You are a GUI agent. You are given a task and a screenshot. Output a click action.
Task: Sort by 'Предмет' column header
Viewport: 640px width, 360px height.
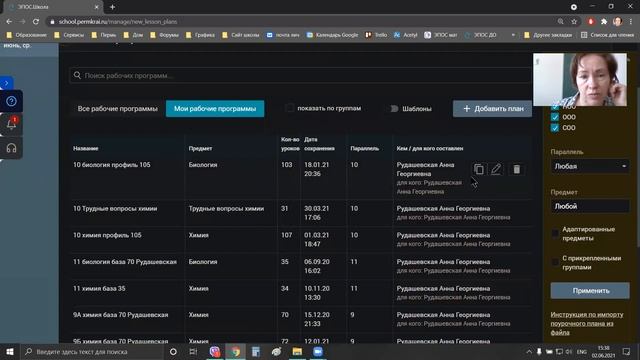200,148
